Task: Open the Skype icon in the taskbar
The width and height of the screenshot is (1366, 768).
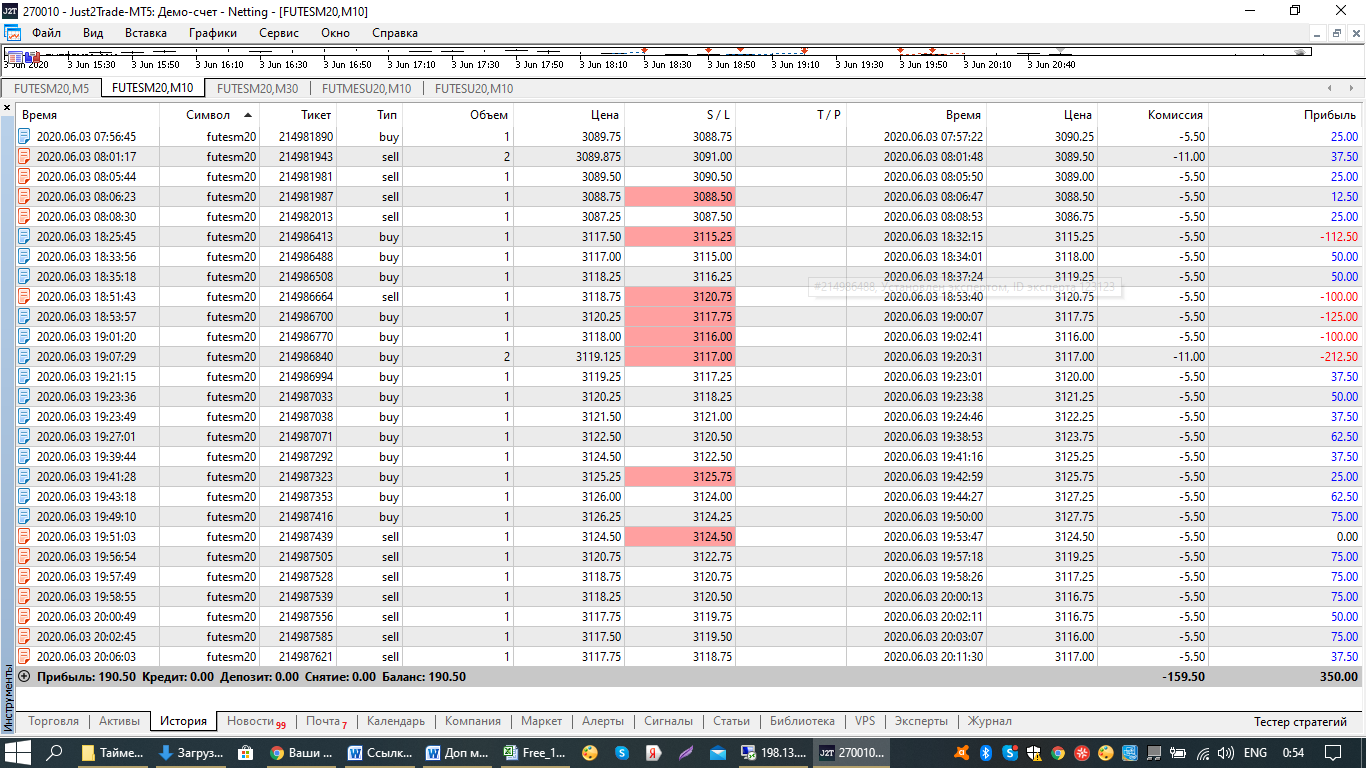Action: (x=621, y=752)
